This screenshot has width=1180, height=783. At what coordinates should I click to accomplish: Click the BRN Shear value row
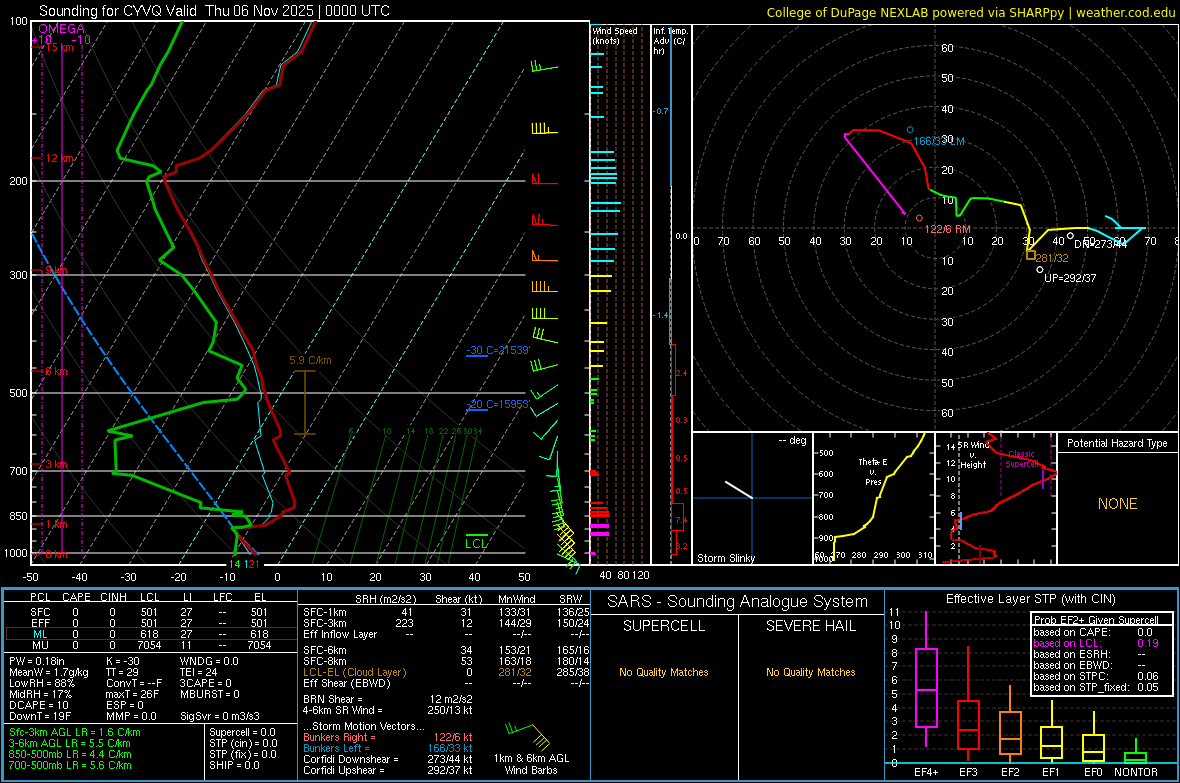pos(388,699)
